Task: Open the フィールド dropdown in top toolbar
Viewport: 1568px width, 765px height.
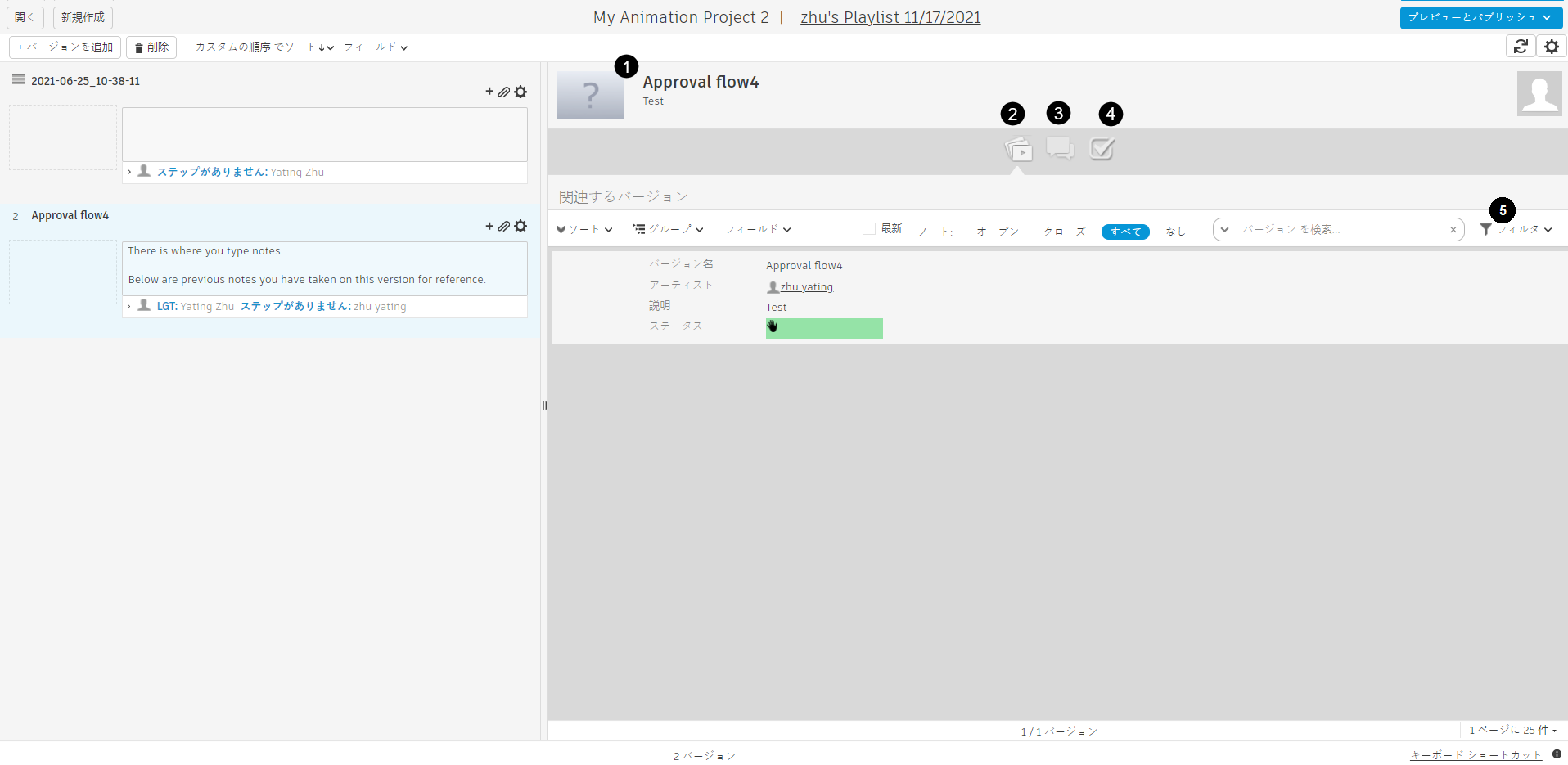Action: click(376, 47)
